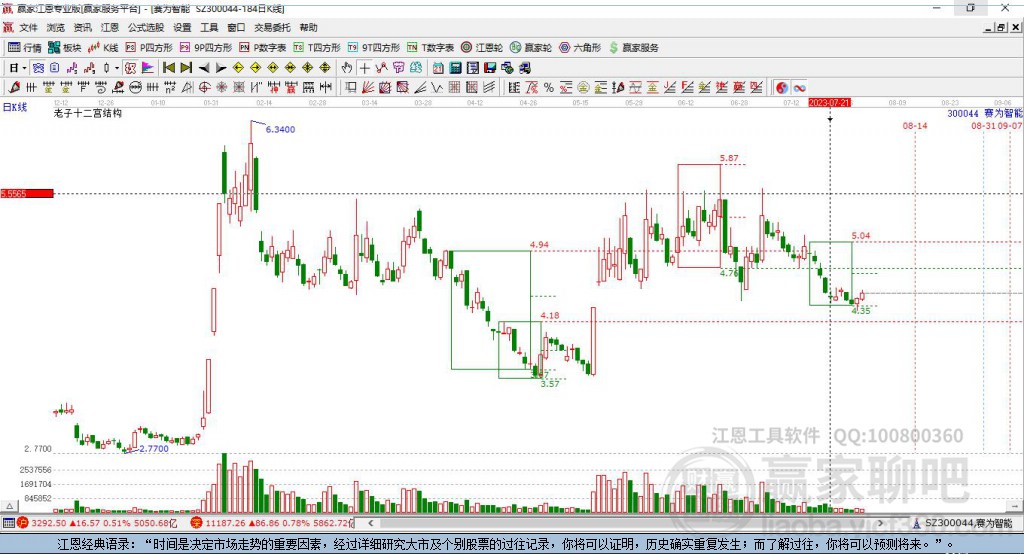Expand the 日 period dropdown
The image size is (1024, 554).
click(x=24, y=68)
